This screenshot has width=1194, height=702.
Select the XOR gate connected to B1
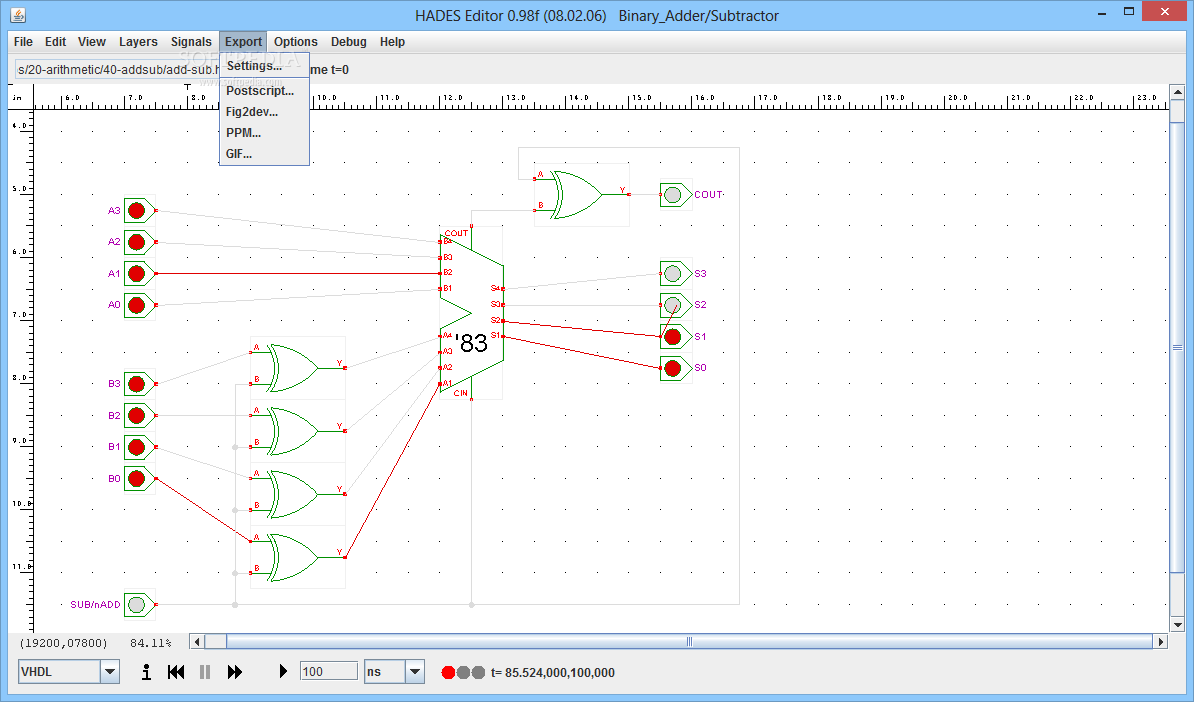(x=298, y=494)
